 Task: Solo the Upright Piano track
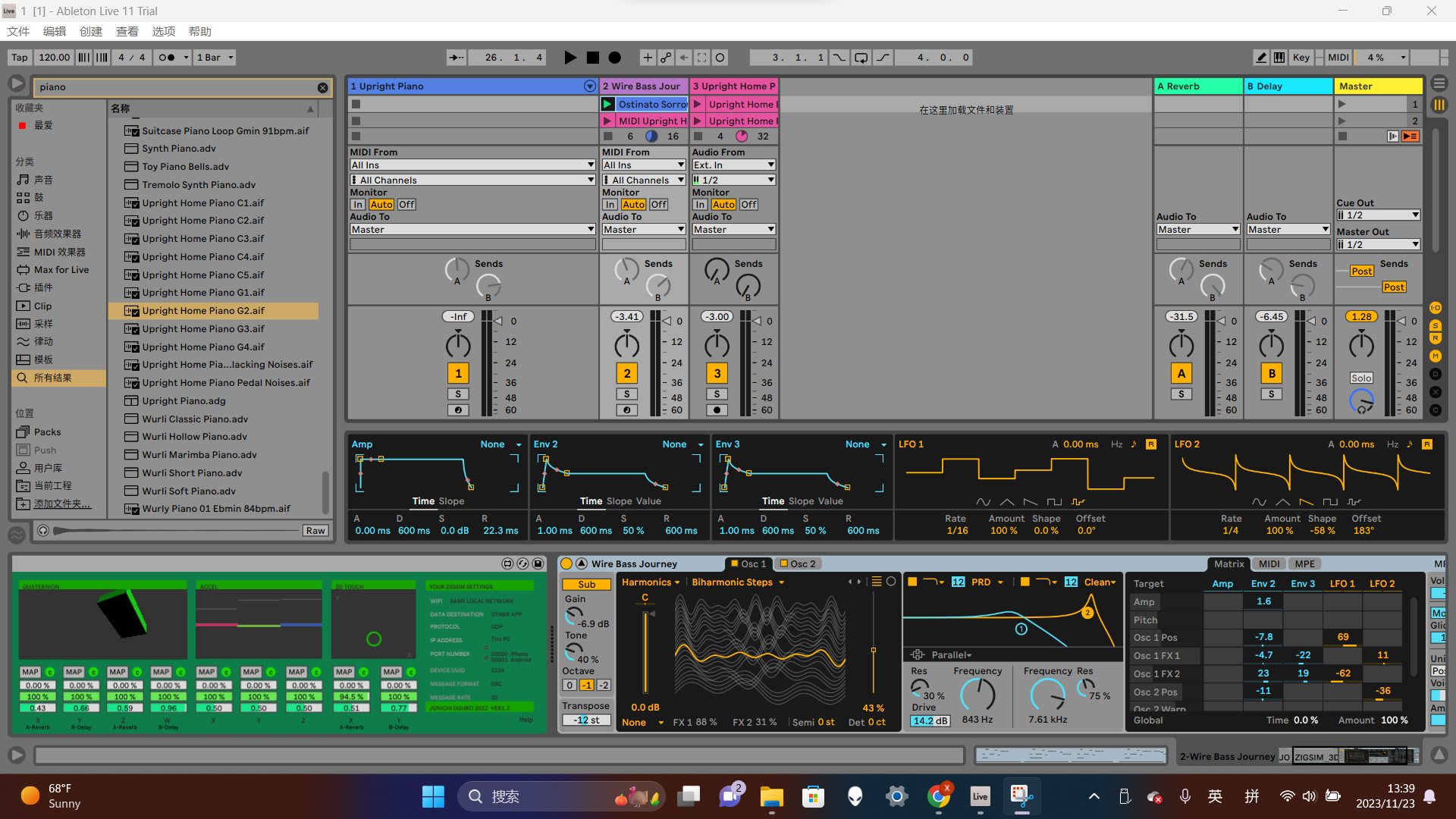458,394
